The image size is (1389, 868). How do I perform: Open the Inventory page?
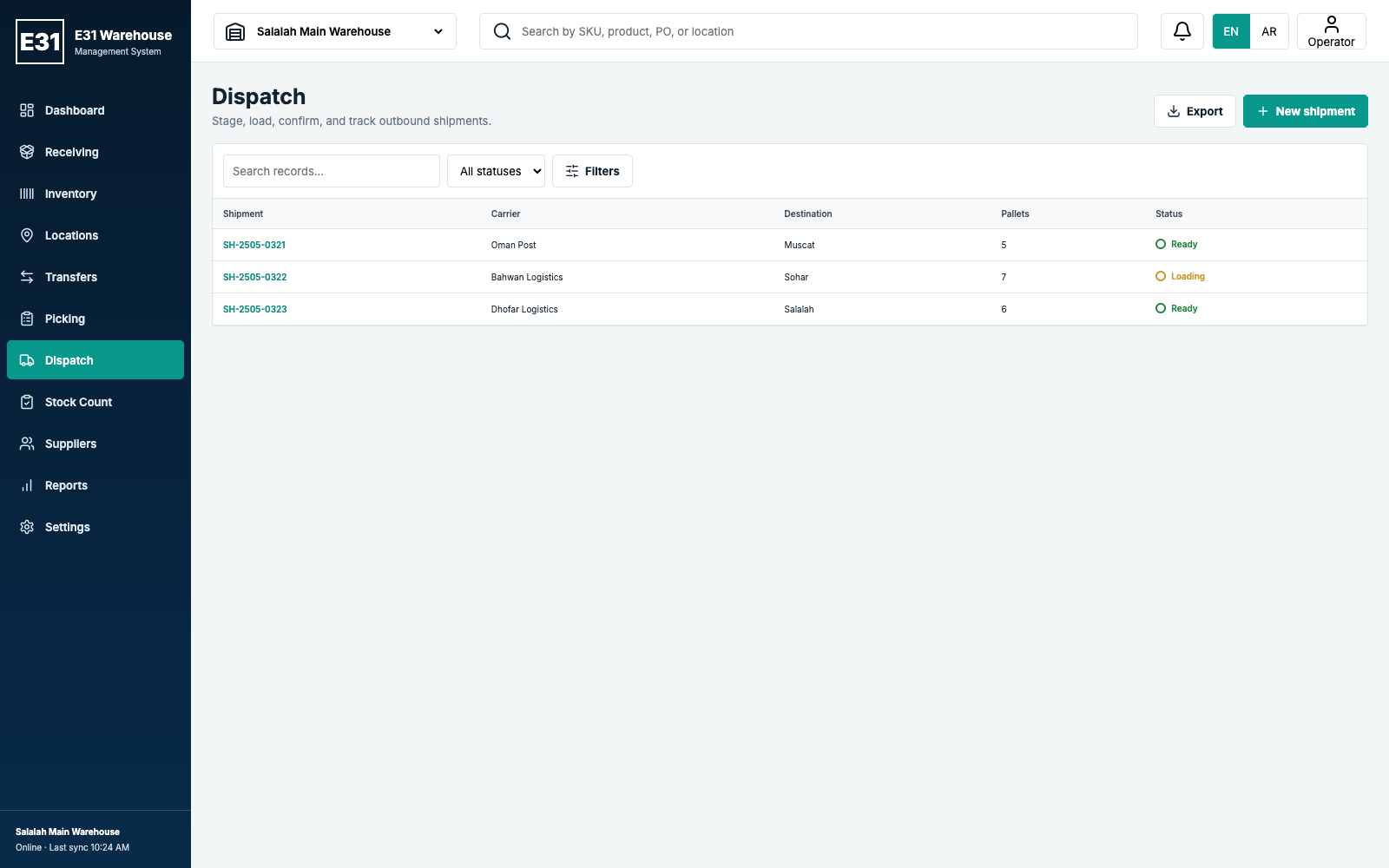(95, 194)
